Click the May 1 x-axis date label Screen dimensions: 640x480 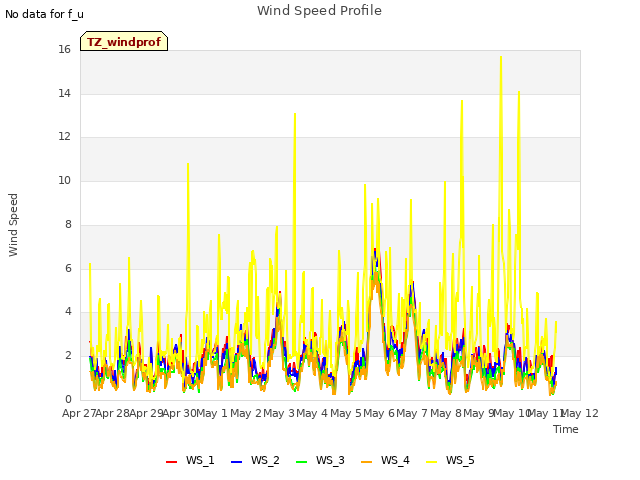click(212, 413)
